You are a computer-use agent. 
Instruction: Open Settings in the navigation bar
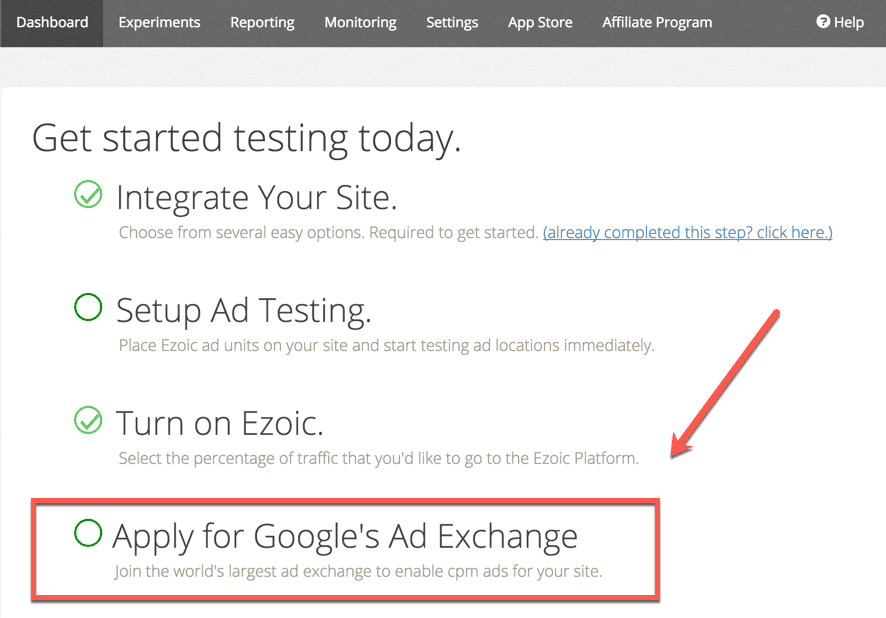[x=452, y=22]
